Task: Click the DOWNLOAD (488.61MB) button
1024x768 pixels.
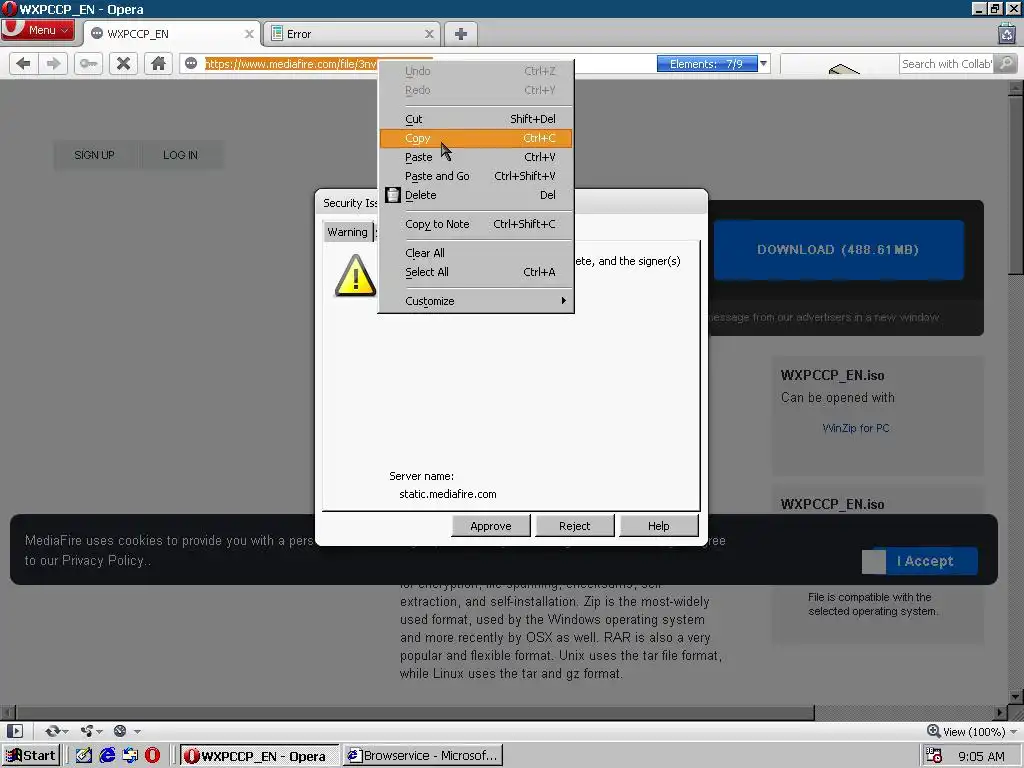Action: (838, 249)
